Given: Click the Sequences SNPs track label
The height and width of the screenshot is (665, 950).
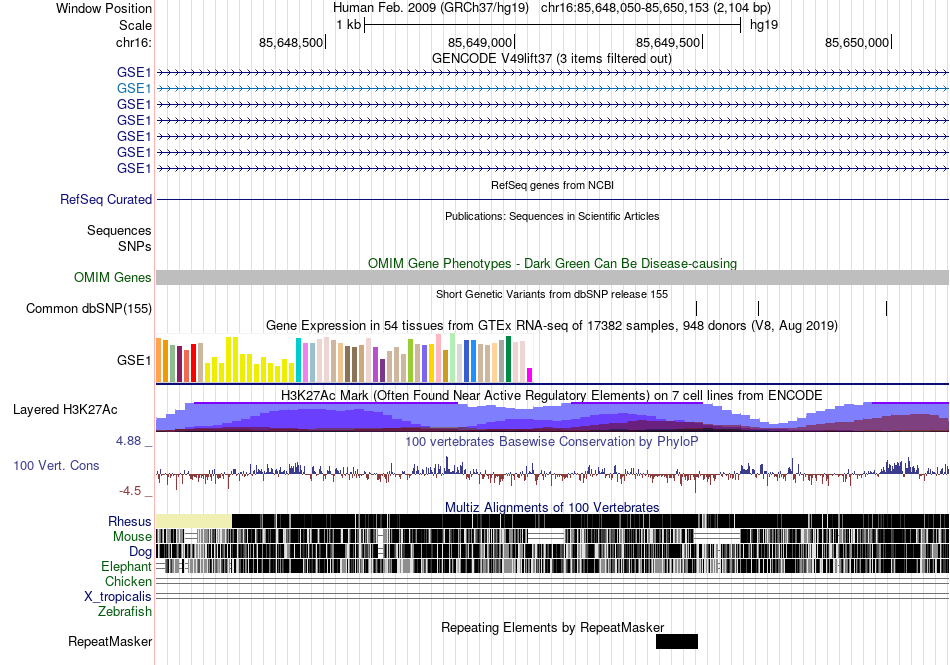Looking at the screenshot, I should coord(119,239).
